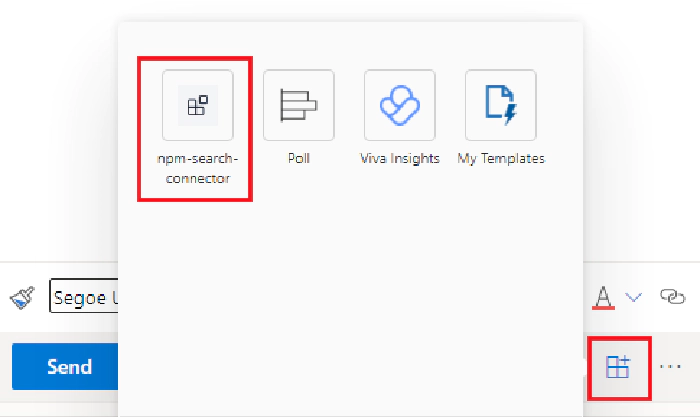
Task: Open the Viva Insights add-in icon
Action: [400, 105]
